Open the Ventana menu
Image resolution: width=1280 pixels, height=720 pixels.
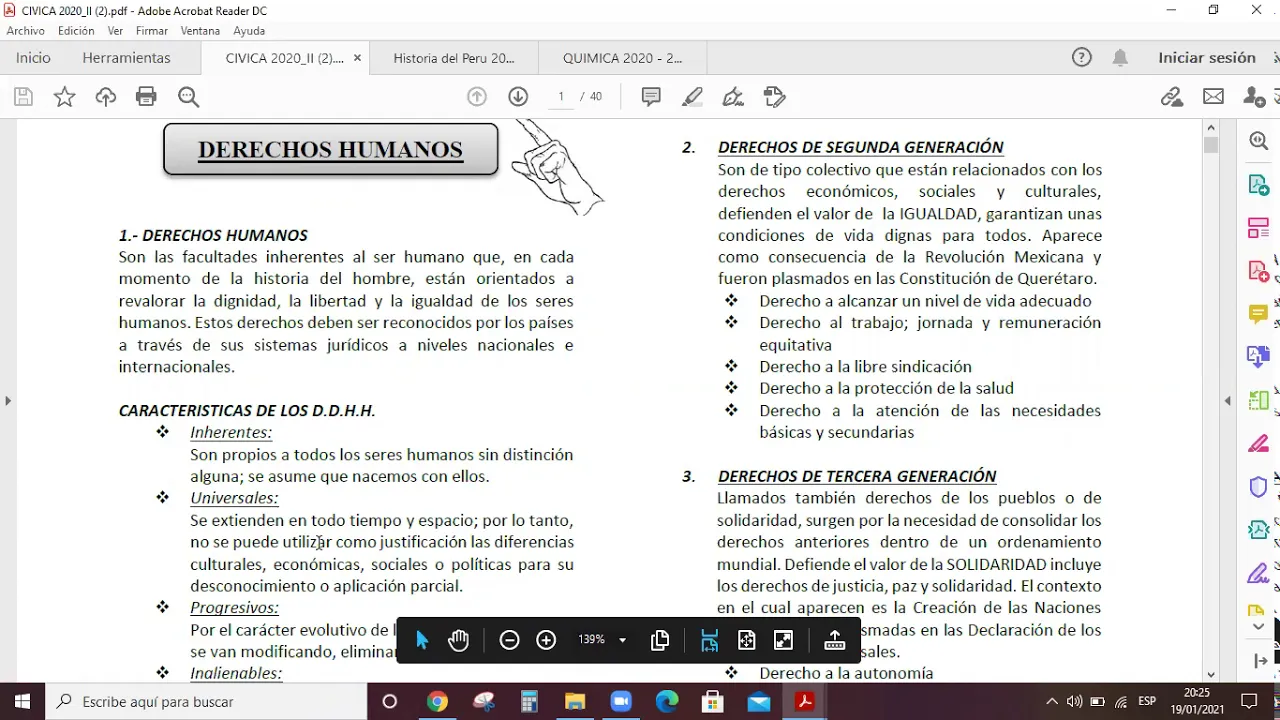click(x=200, y=31)
